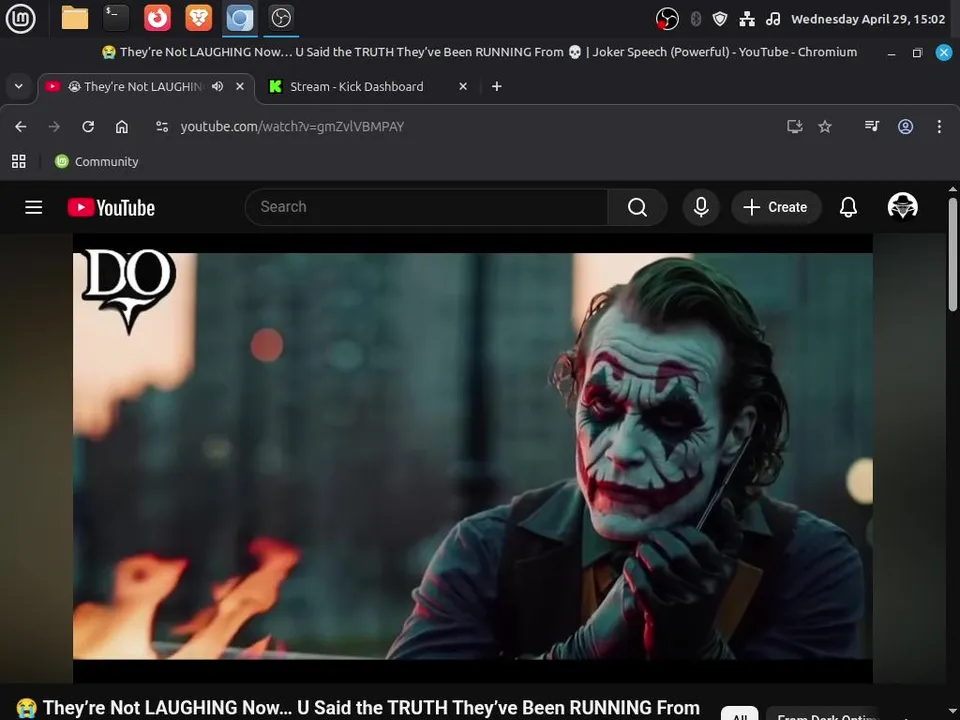960x720 pixels.
Task: Open the apps grid in bookmarks bar
Action: pos(19,162)
